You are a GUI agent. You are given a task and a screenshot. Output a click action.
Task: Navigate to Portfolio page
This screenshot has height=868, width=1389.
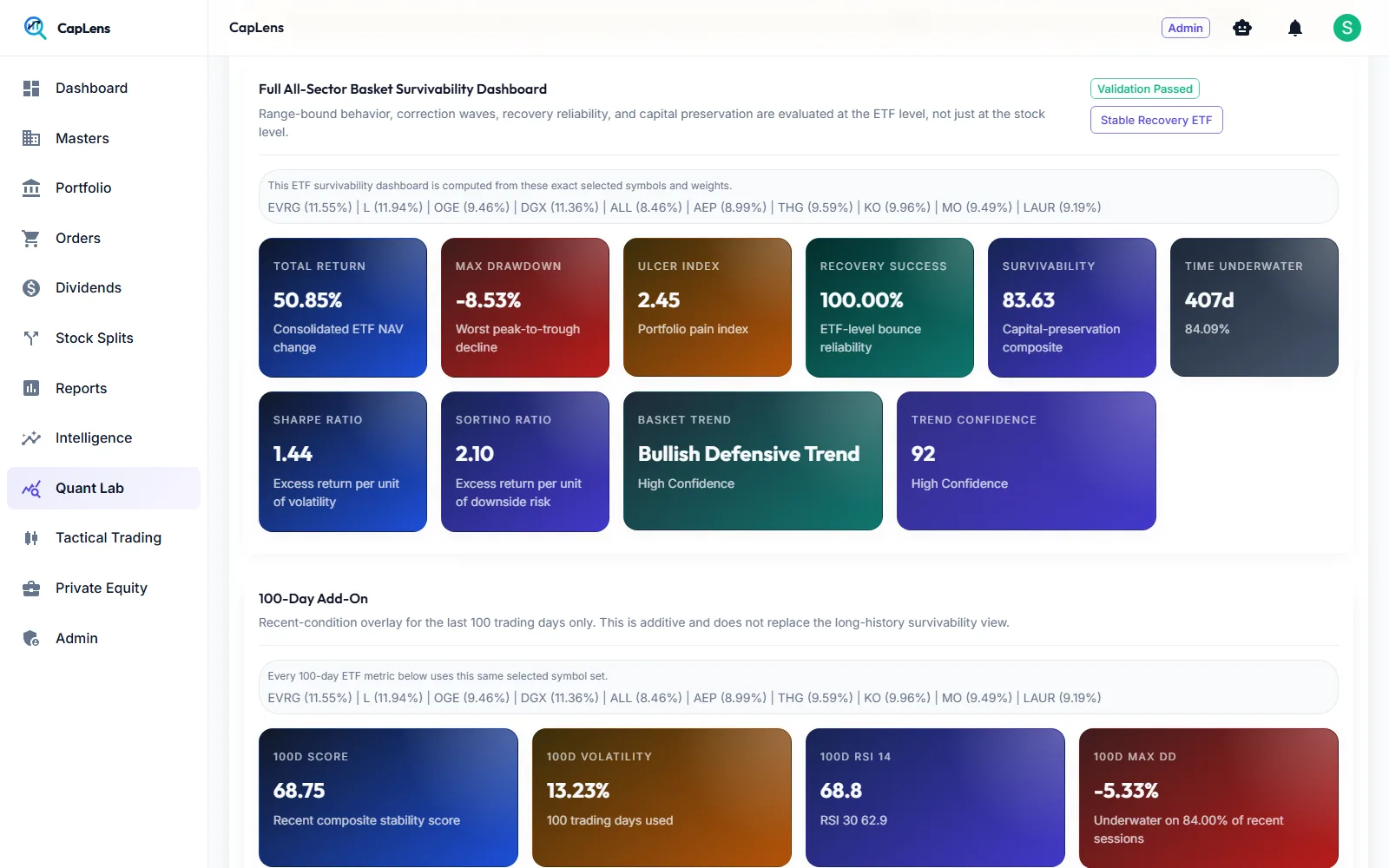[103, 188]
